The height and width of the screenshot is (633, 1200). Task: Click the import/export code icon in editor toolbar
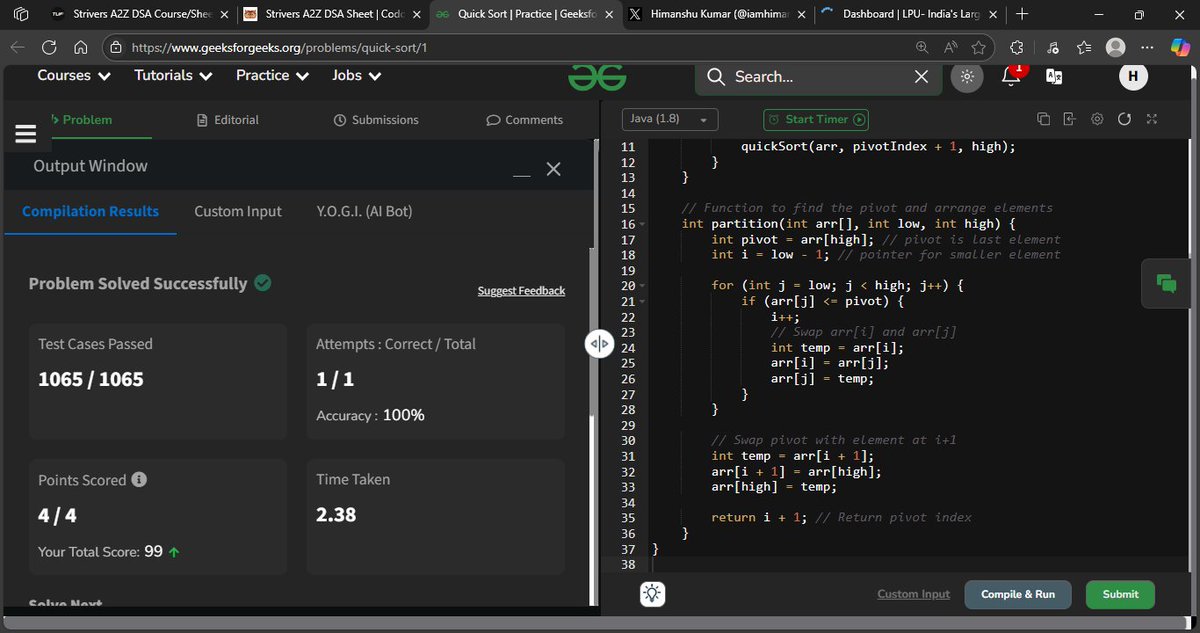point(1069,119)
